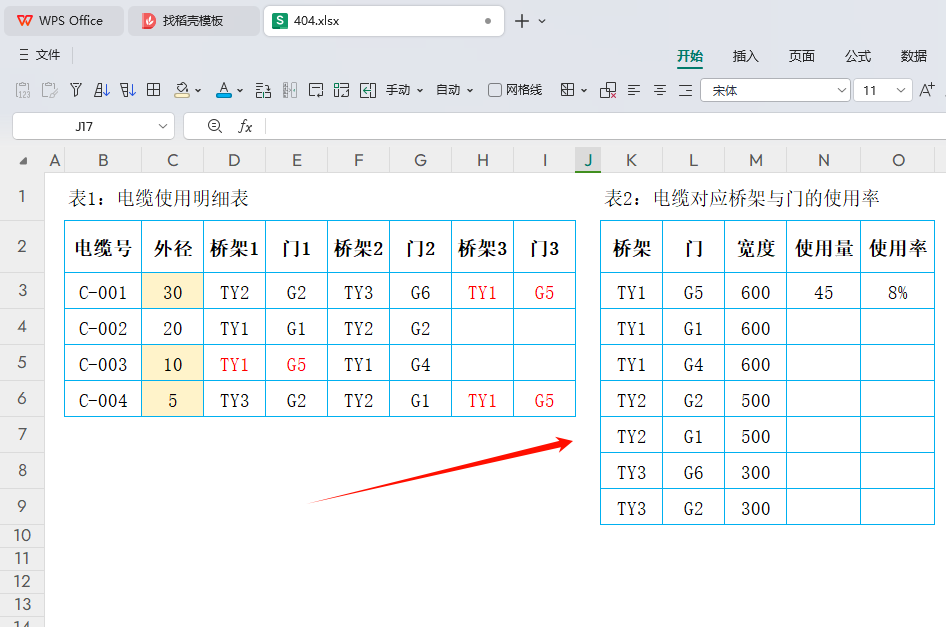Viewport: 946px width, 627px height.
Task: Apply fill color with the paint bucket icon
Action: 182,91
